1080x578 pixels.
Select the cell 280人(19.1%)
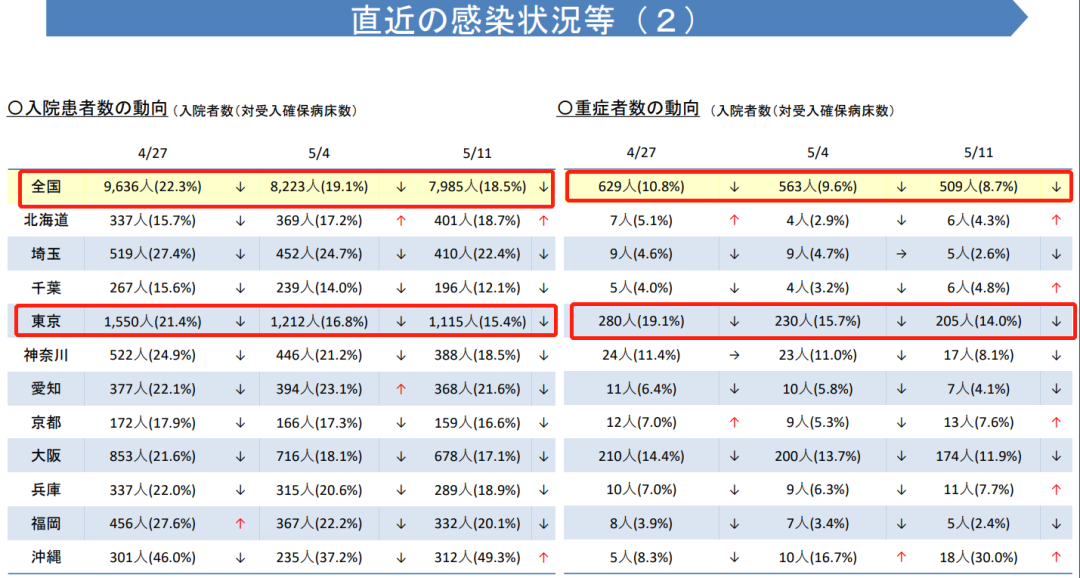click(x=641, y=321)
